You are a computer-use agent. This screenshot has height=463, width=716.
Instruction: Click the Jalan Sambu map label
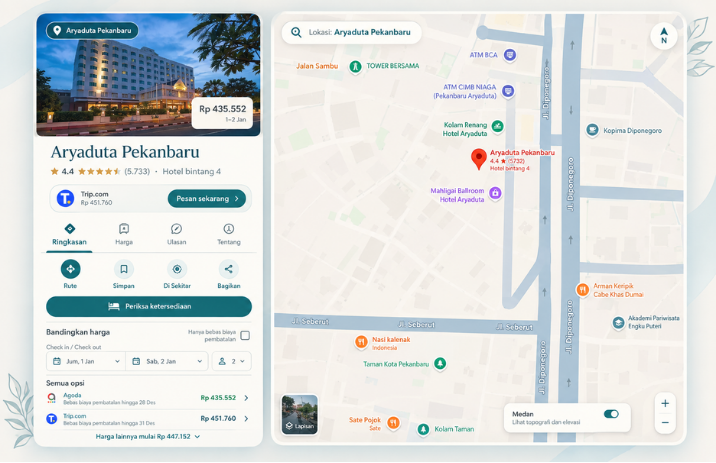pyautogui.click(x=317, y=66)
